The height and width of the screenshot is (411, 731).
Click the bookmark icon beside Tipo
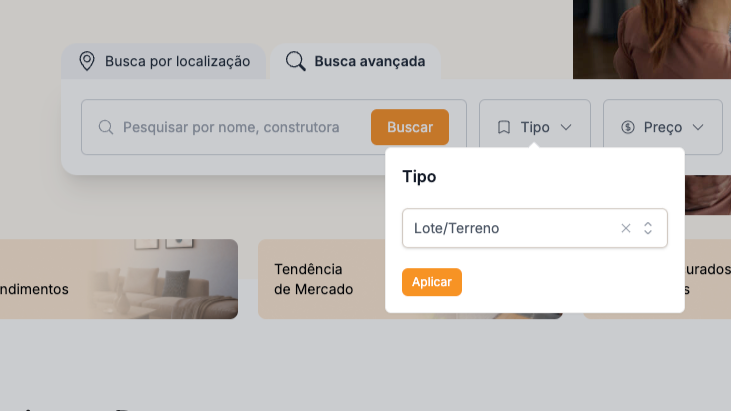coord(503,127)
